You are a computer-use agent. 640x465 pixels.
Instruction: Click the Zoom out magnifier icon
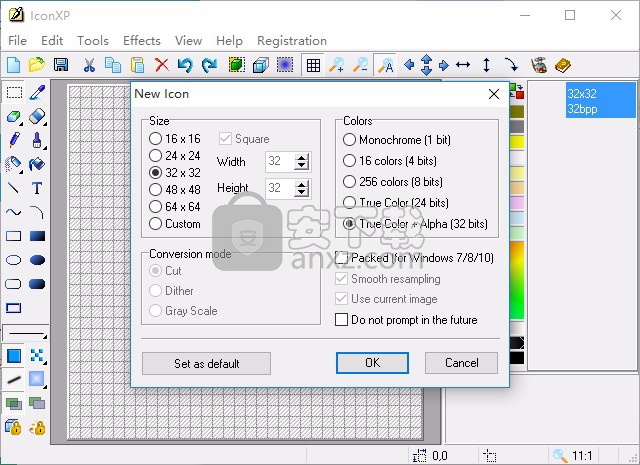pos(361,65)
